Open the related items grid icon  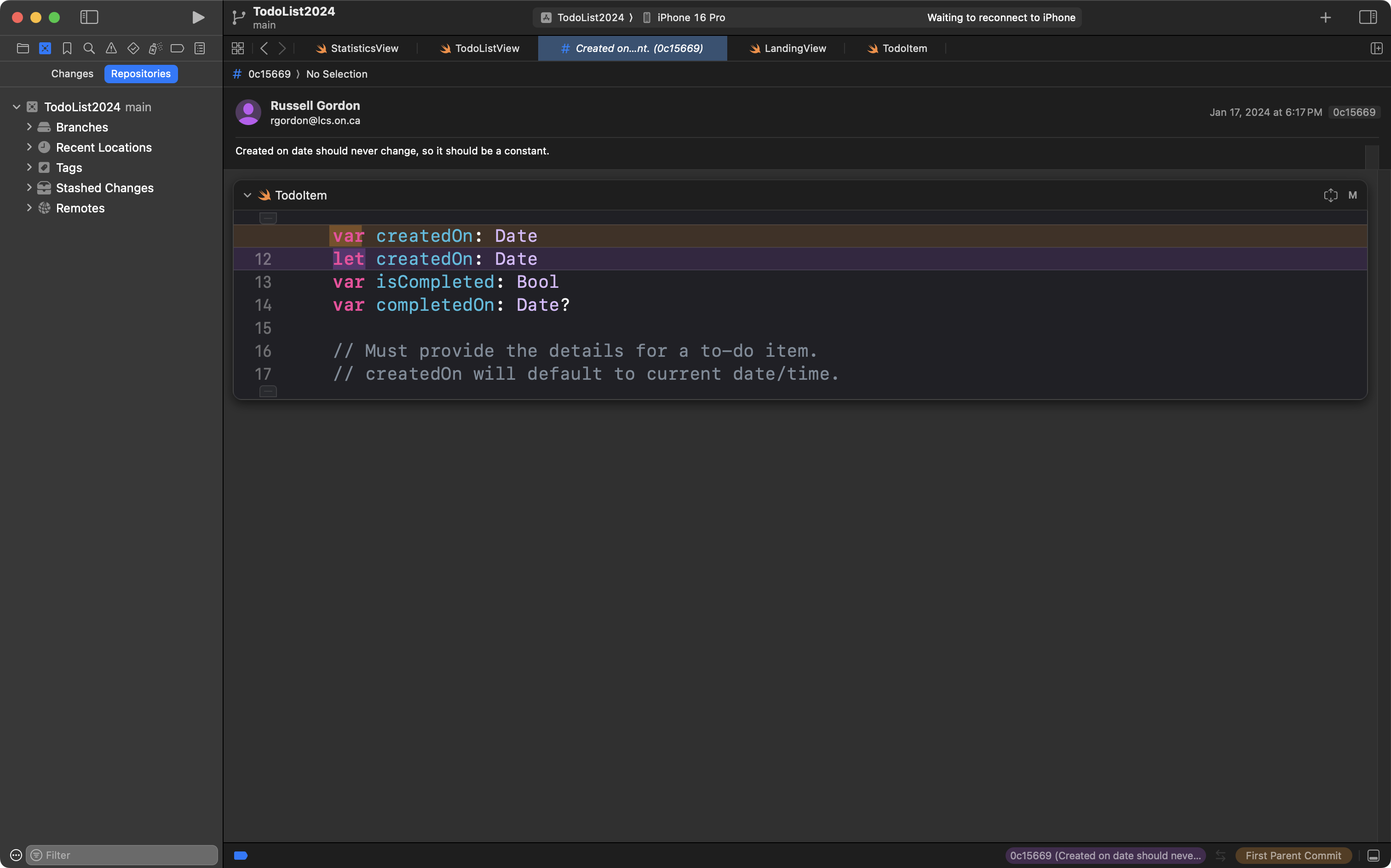[x=238, y=48]
